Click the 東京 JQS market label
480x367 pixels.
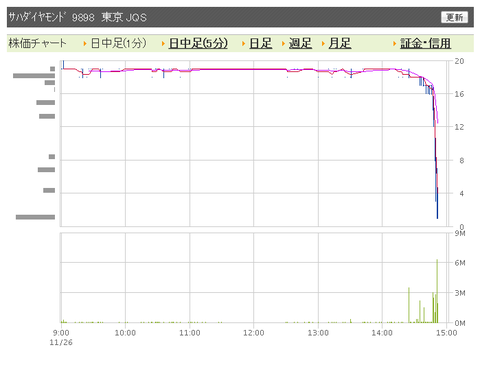(x=124, y=17)
